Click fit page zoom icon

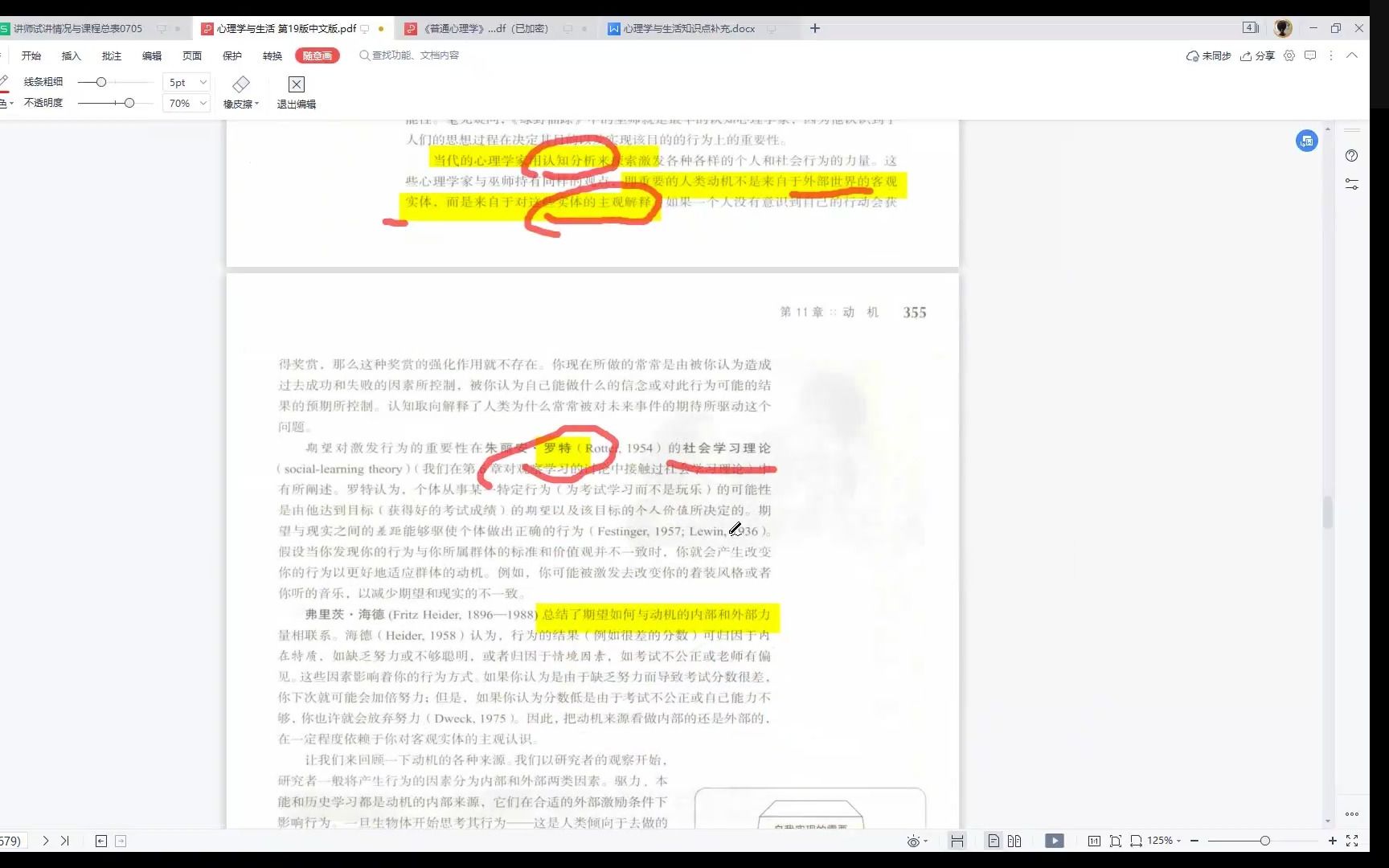click(x=1116, y=841)
